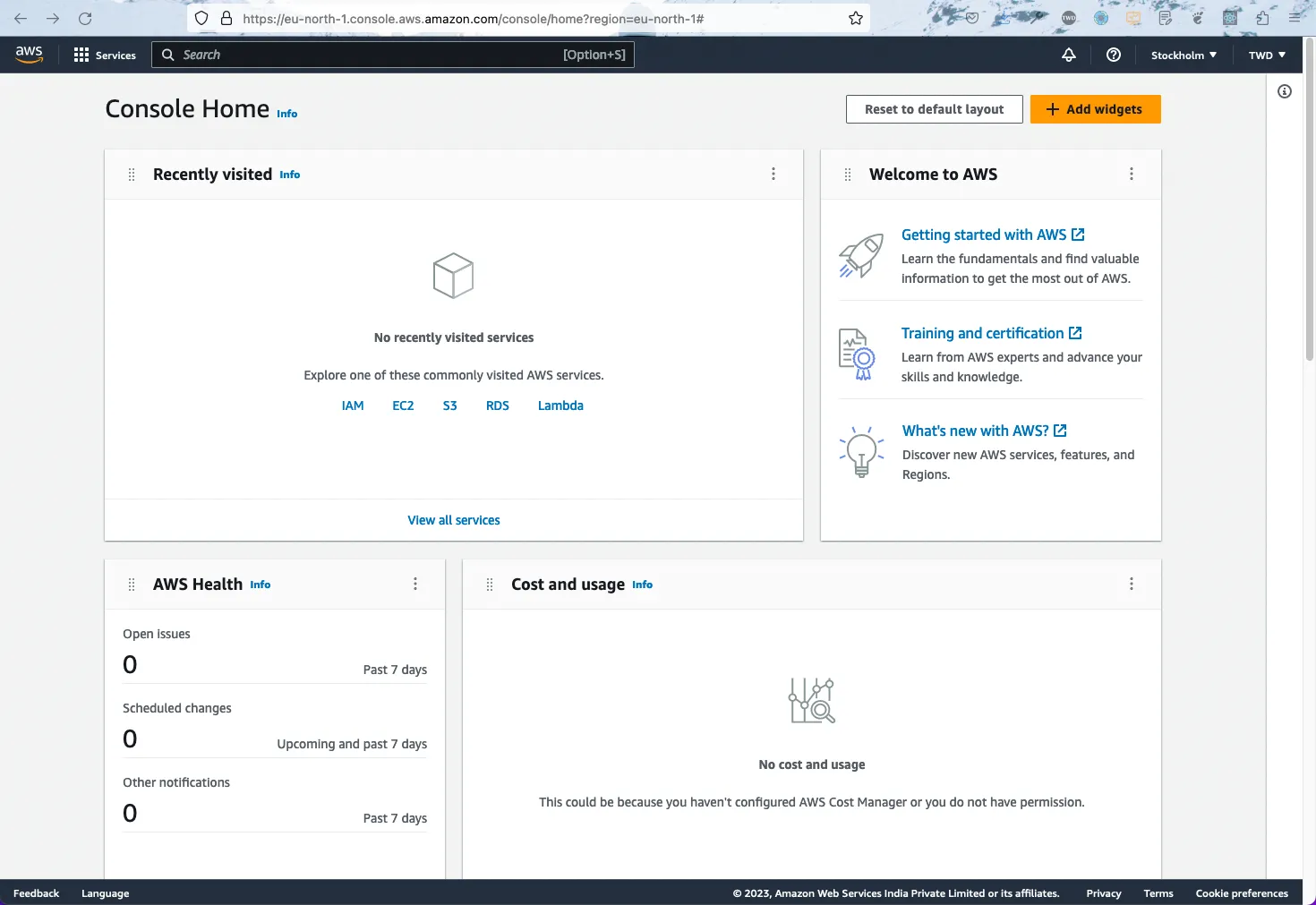Click Info next to Recently visited
Viewport: 1316px width, 905px height.
(289, 175)
